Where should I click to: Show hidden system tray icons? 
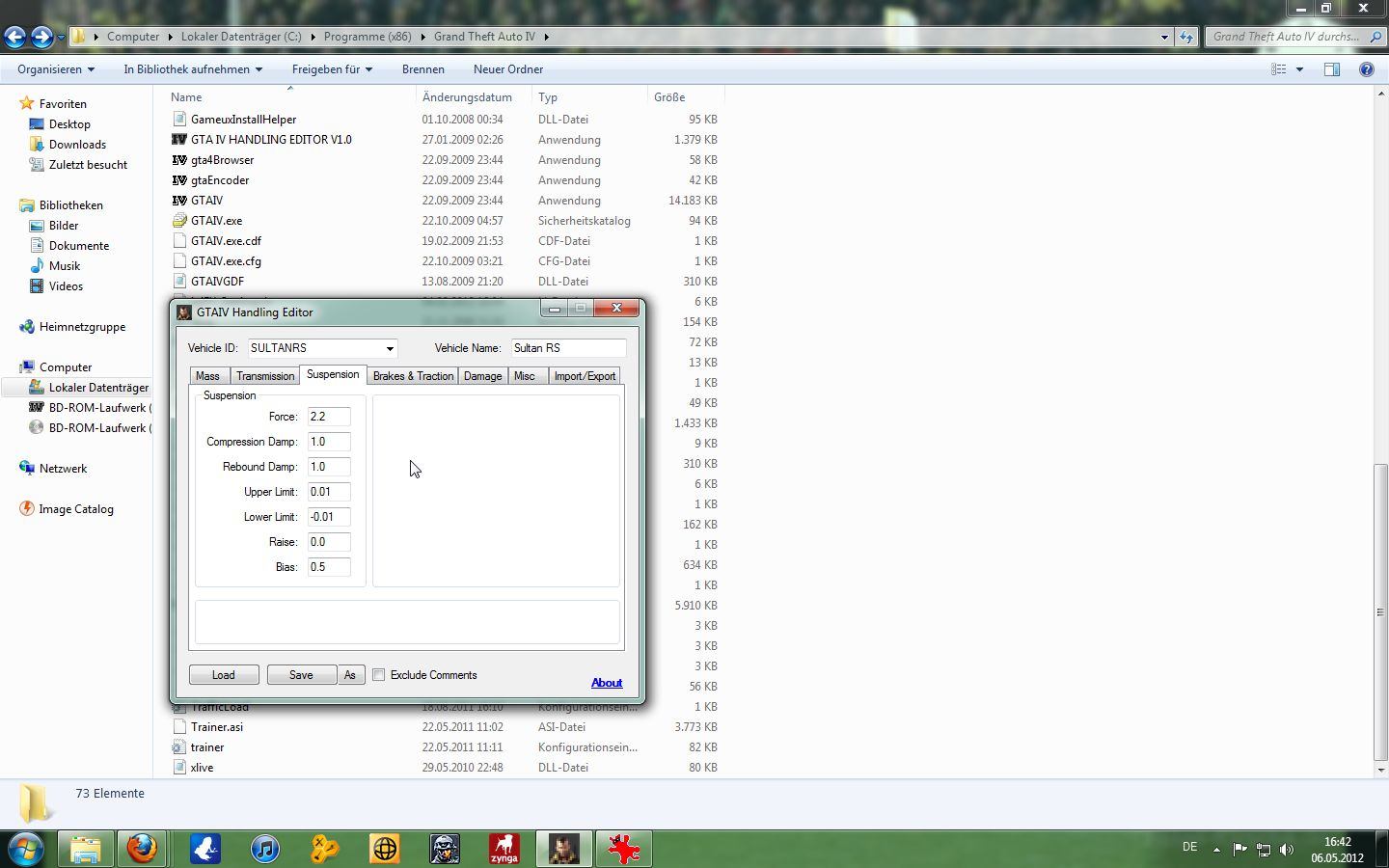(1216, 850)
